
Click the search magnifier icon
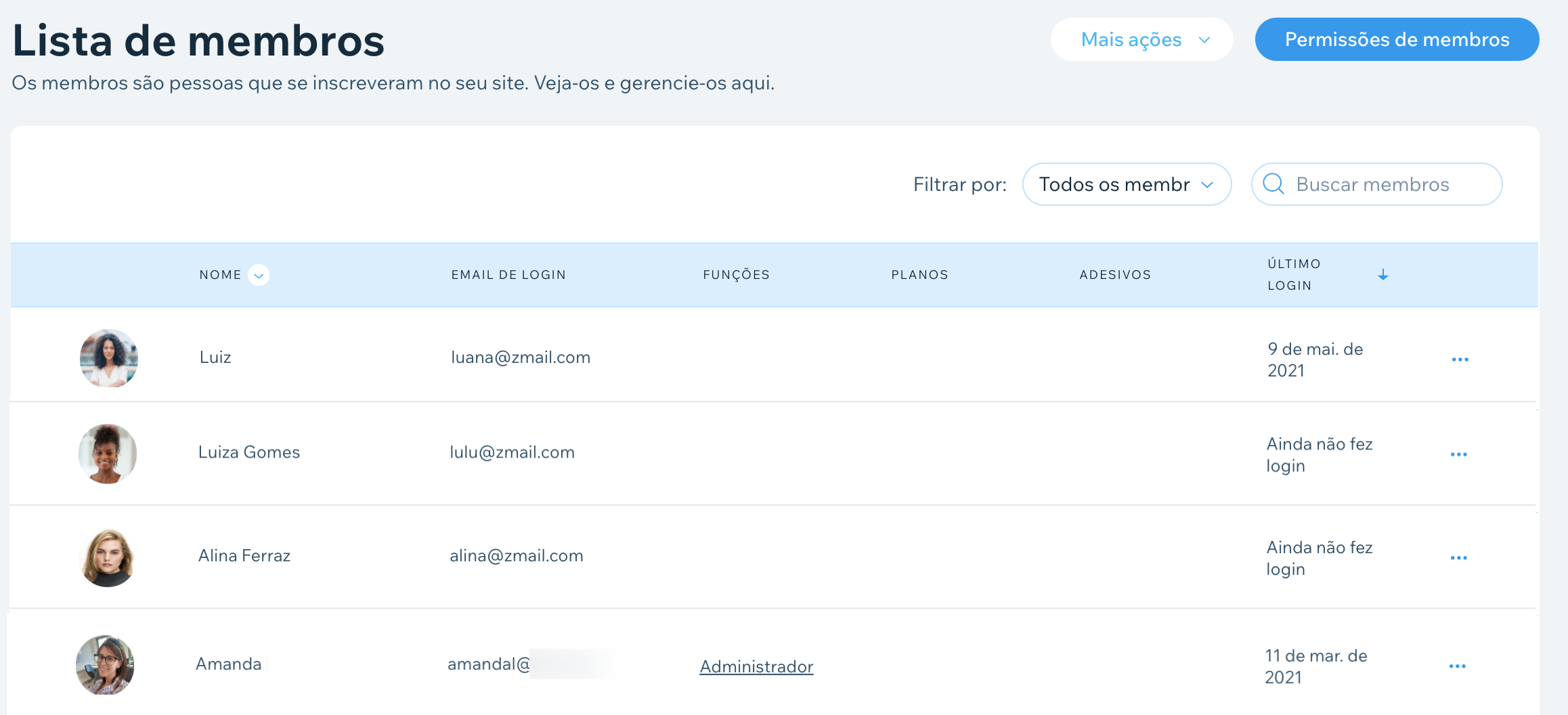(1273, 184)
